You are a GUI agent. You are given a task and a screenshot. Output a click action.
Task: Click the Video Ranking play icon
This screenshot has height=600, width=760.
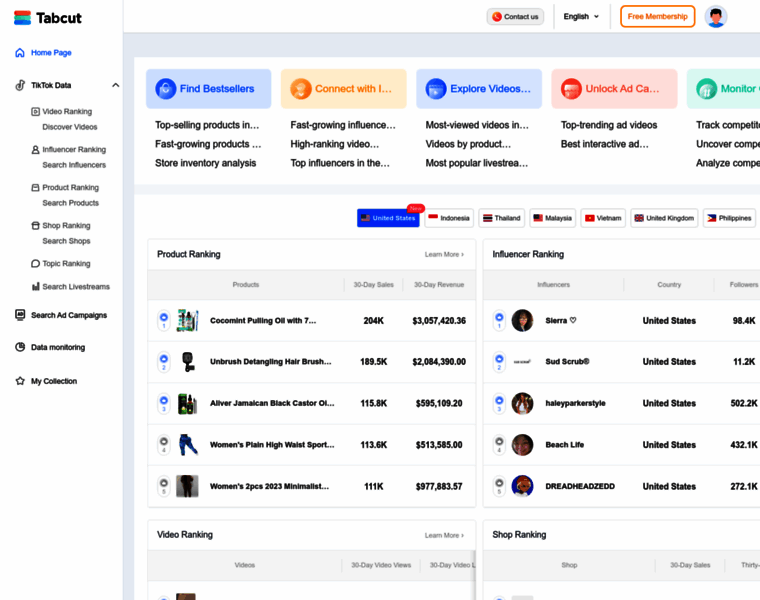point(35,111)
